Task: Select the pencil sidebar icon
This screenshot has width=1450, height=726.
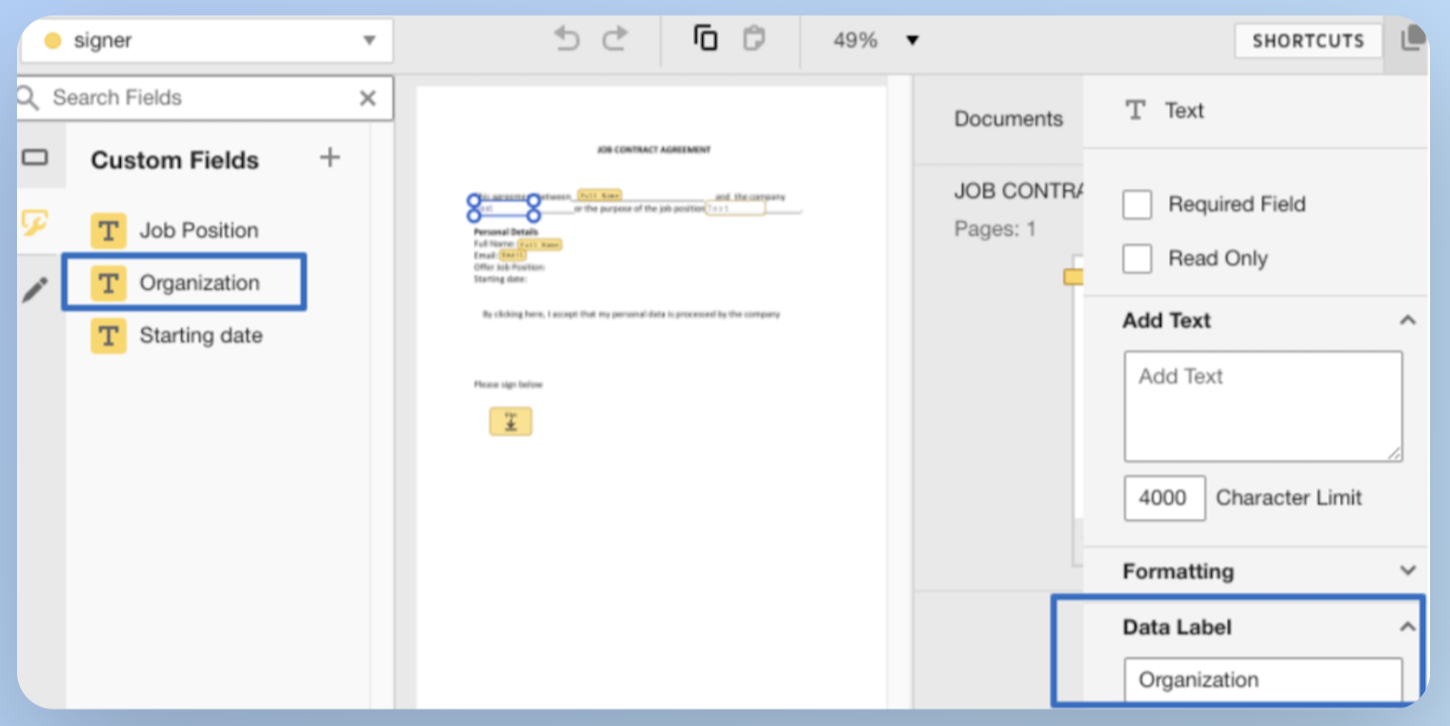Action: point(35,290)
